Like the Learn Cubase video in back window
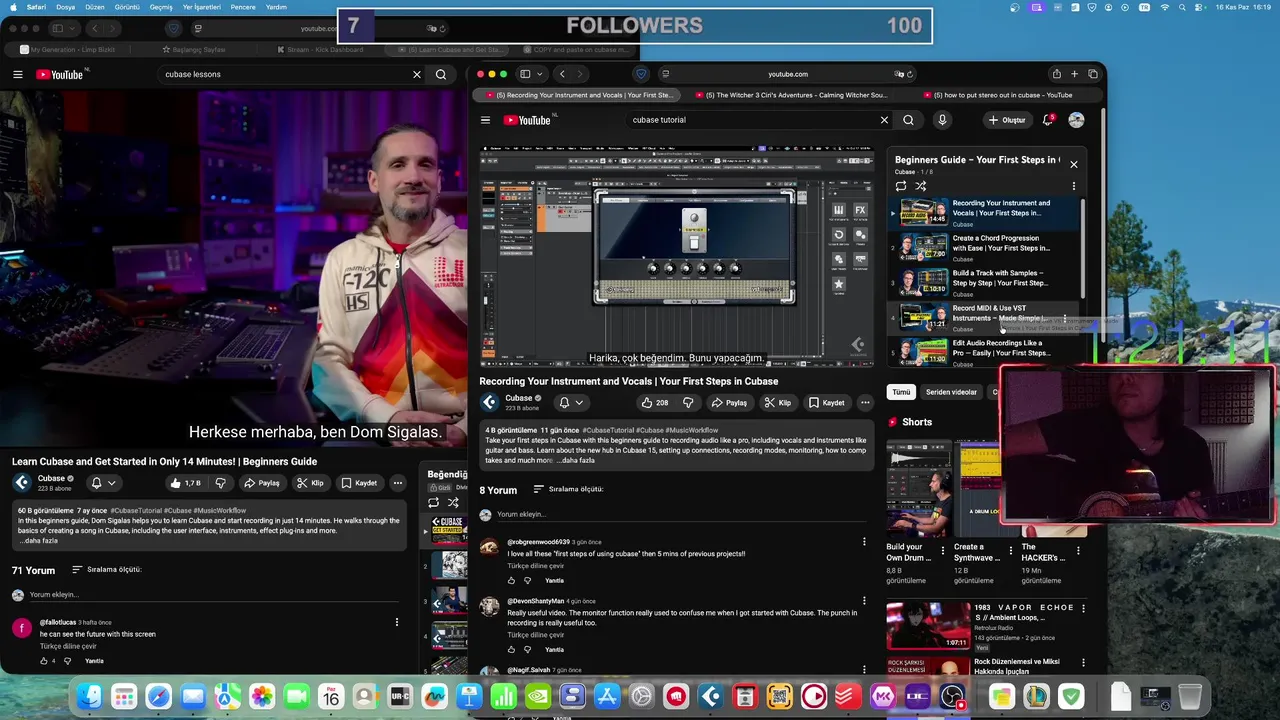Image resolution: width=1280 pixels, height=720 pixels. tap(185, 483)
